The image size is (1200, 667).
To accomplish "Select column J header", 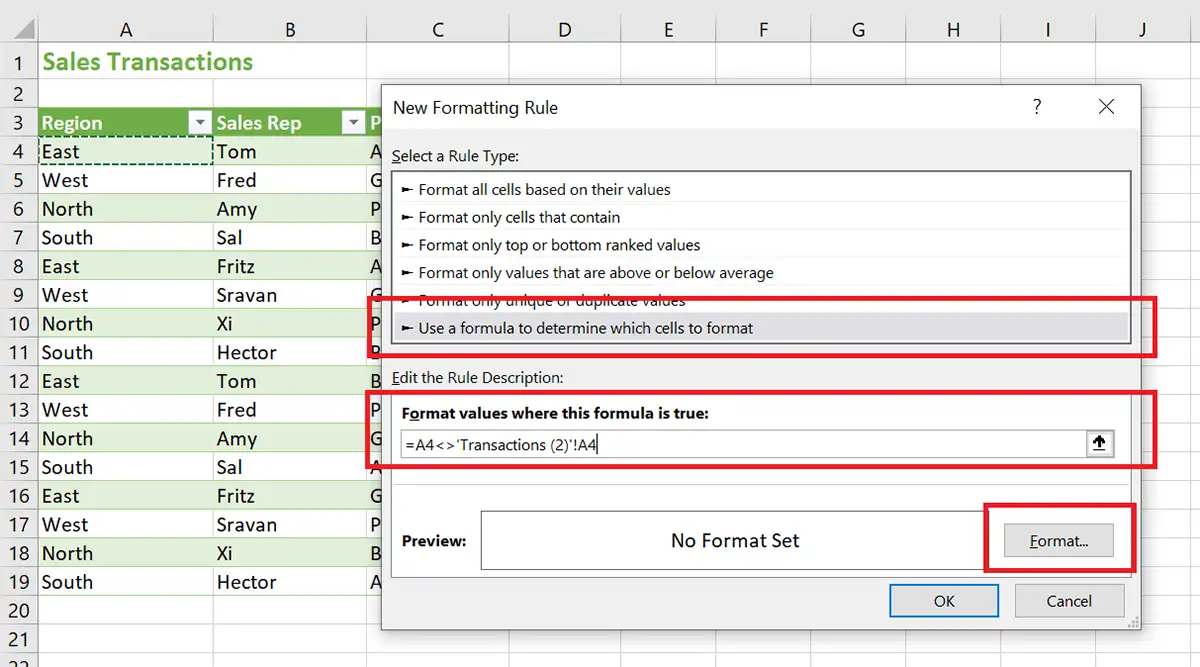I will [x=1143, y=30].
